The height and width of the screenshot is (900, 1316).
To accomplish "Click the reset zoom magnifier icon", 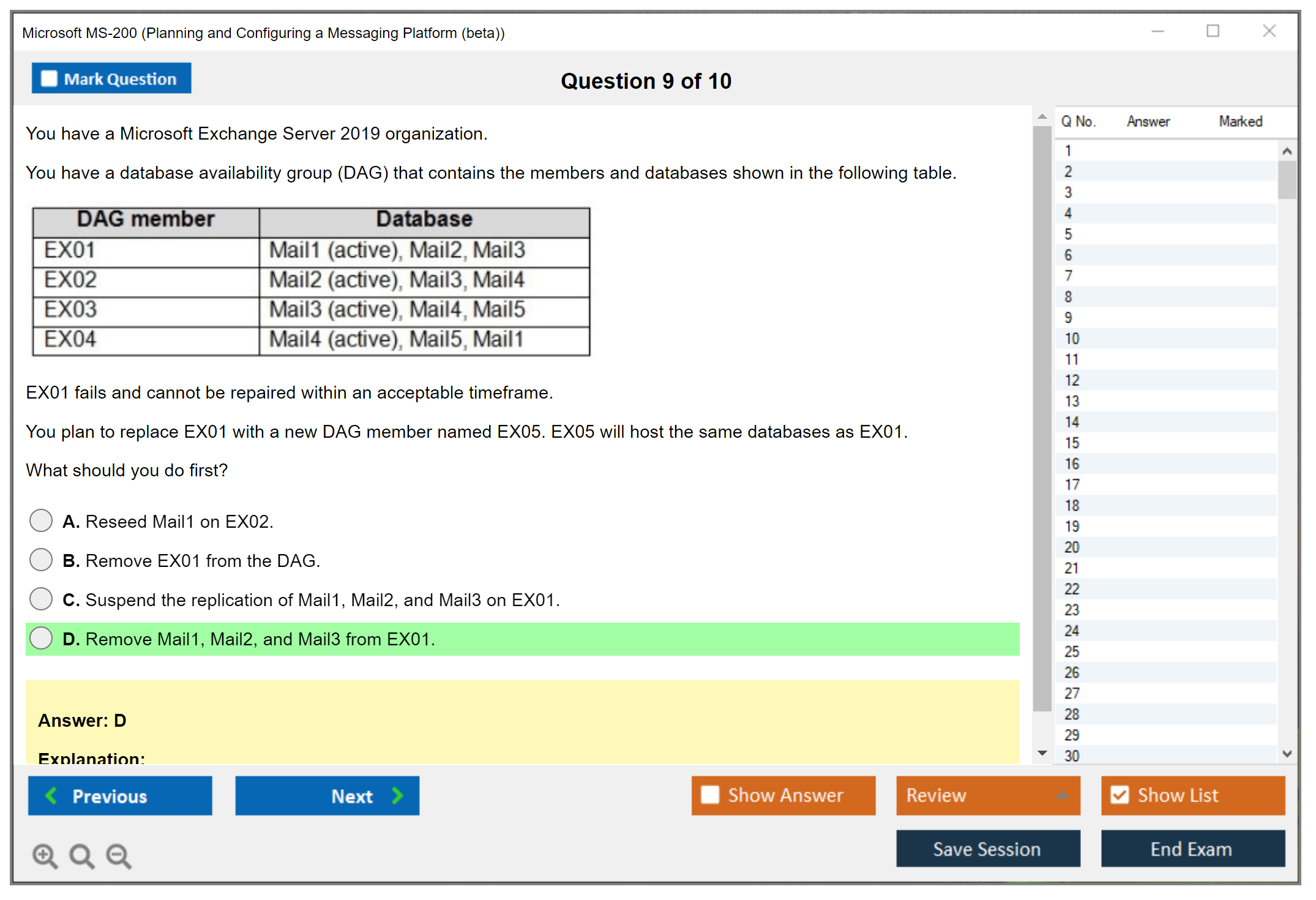I will (81, 855).
